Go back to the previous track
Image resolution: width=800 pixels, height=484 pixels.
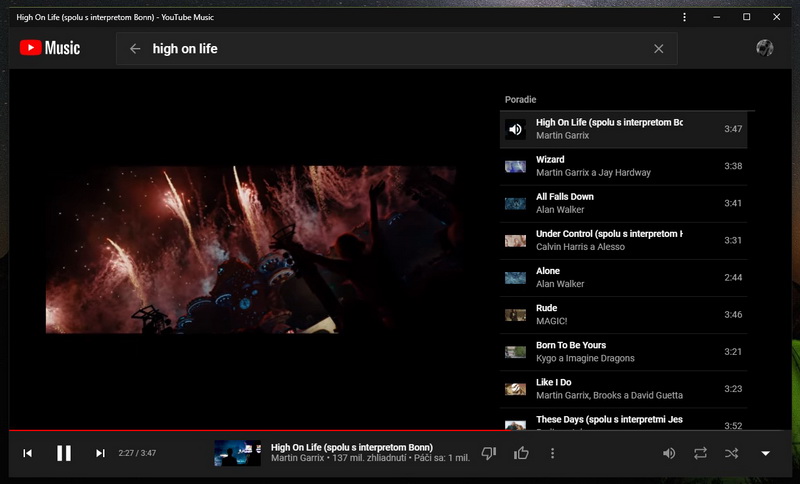pos(28,453)
